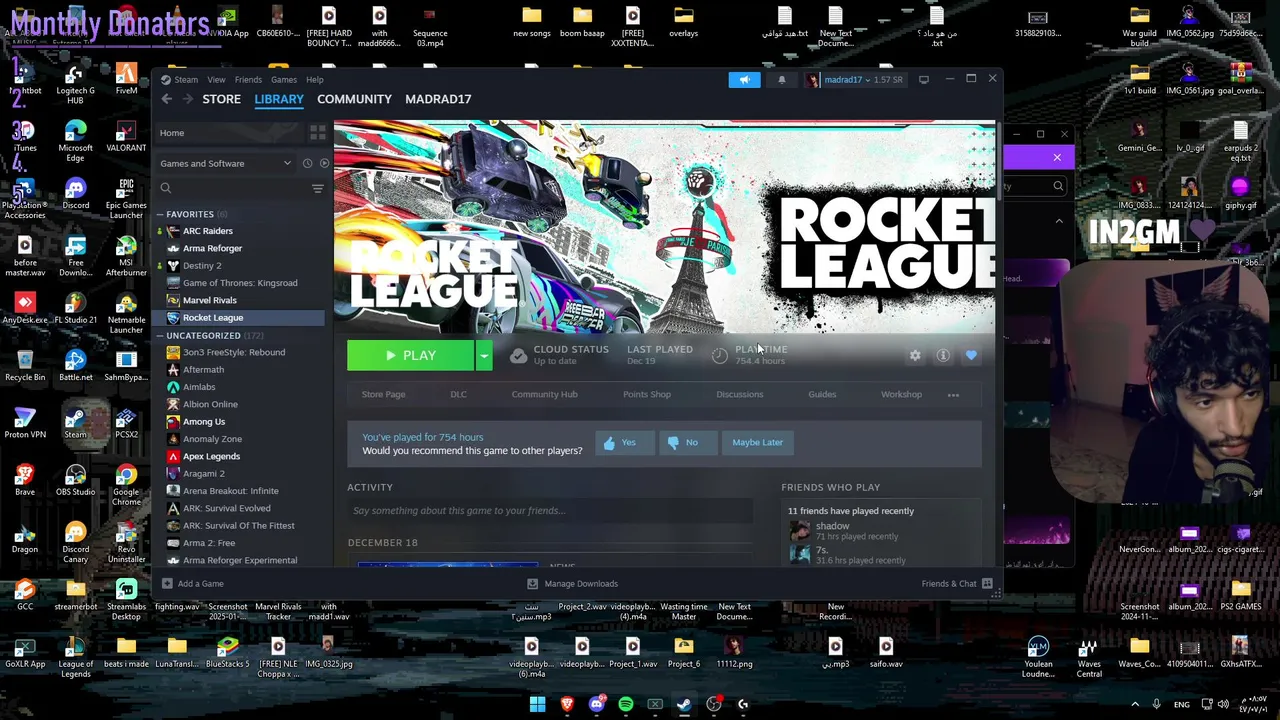Open Rocket League manage settings gear
1280x720 pixels.
click(x=915, y=355)
